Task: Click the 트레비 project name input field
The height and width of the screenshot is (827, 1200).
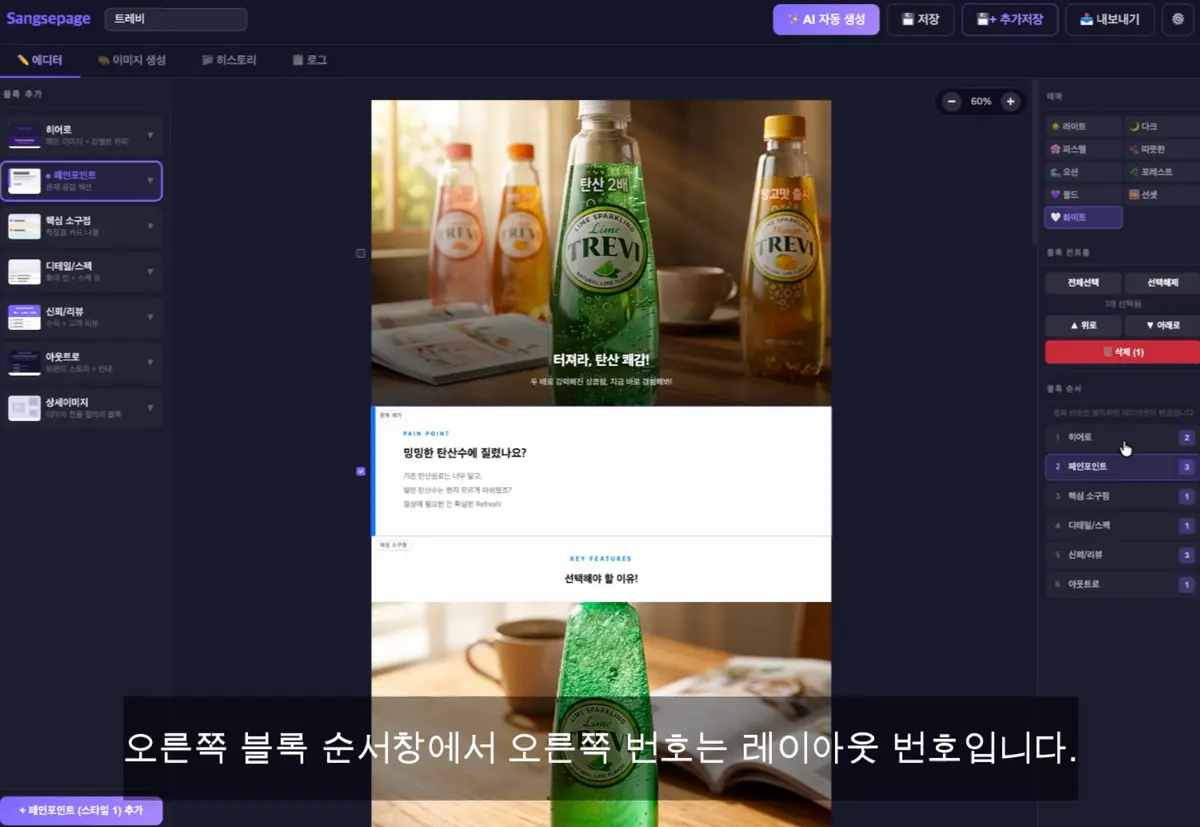Action: point(176,19)
